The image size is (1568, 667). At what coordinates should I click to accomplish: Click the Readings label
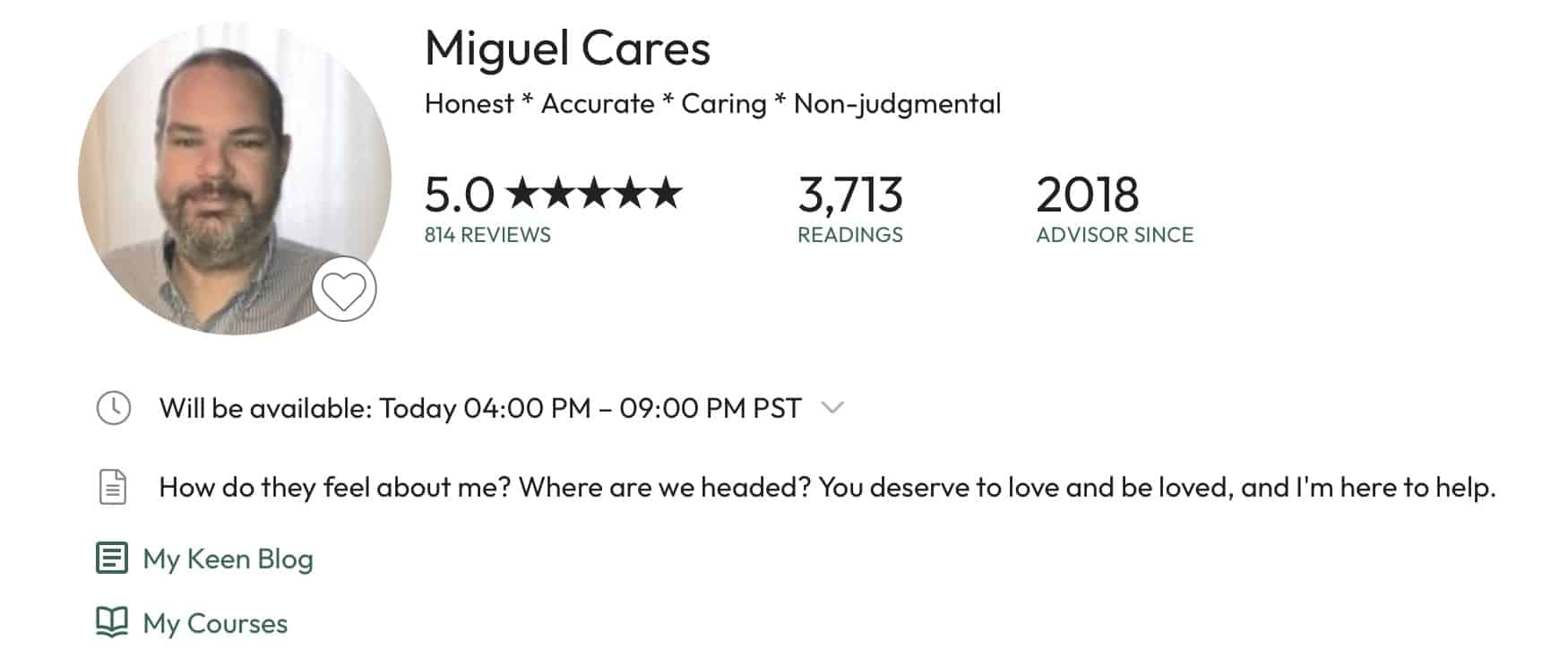850,235
